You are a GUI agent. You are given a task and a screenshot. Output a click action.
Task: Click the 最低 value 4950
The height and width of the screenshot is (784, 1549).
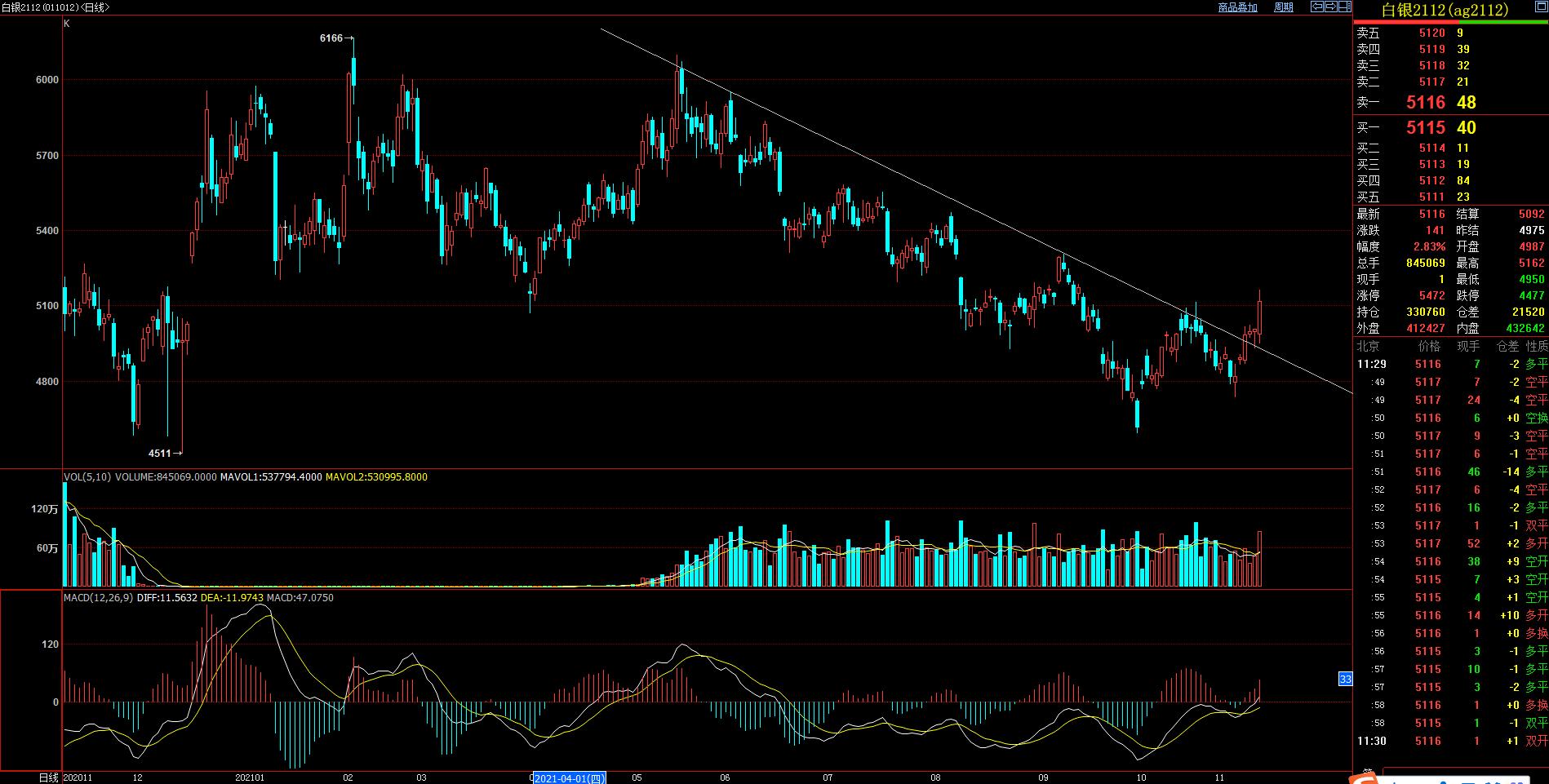tap(1531, 279)
